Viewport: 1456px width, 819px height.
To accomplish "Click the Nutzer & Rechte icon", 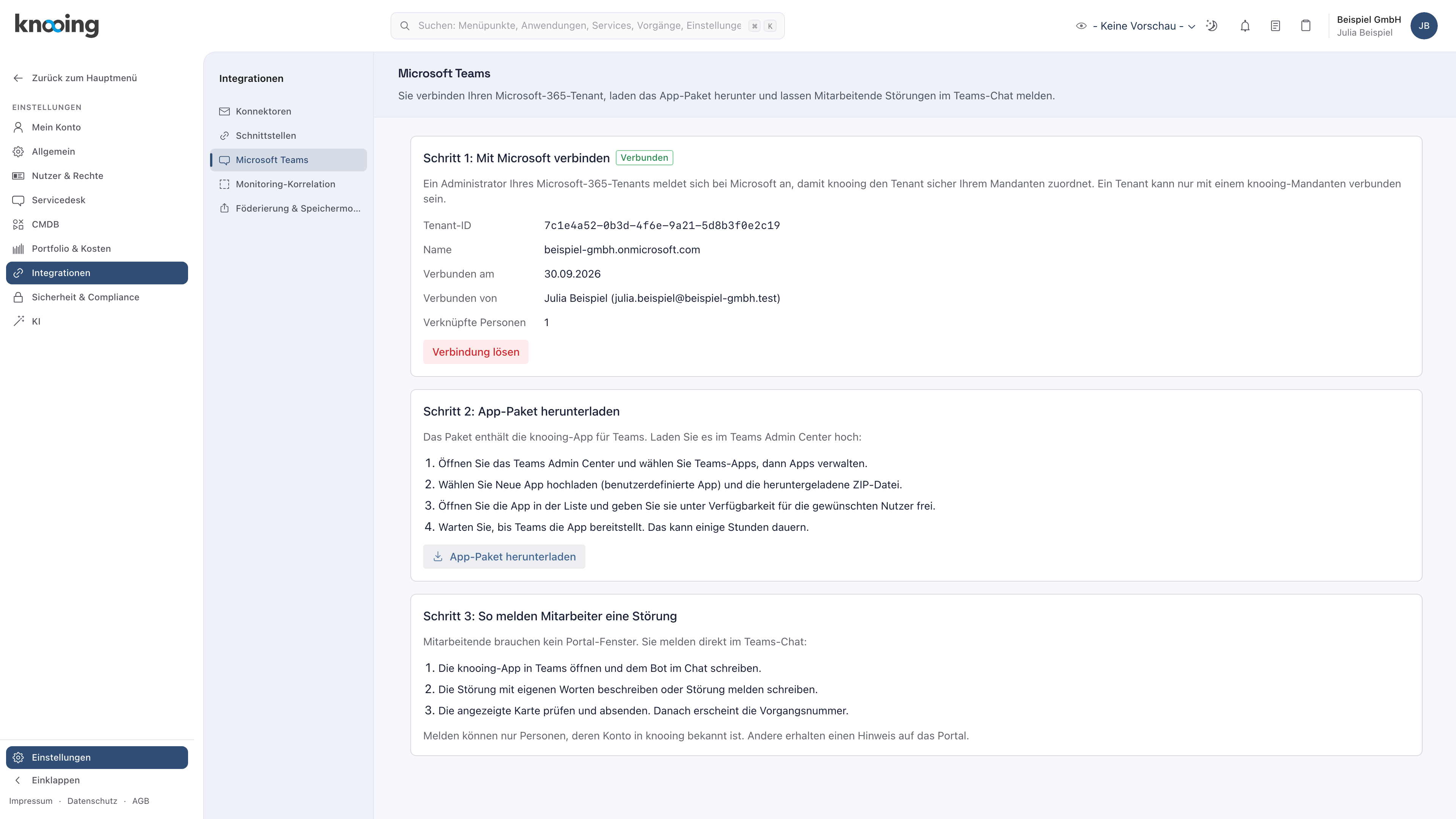I will pos(18,176).
